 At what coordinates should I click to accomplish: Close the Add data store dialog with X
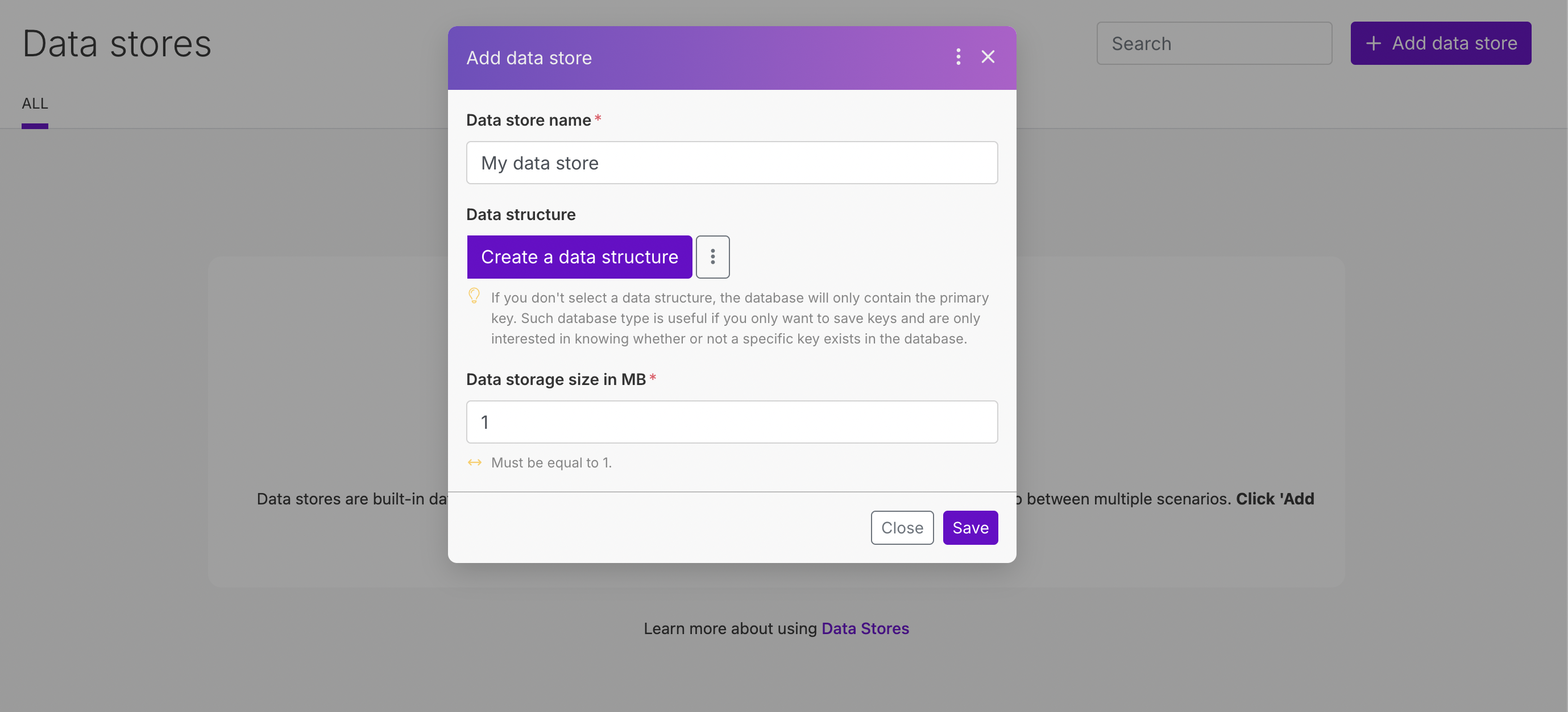click(x=988, y=57)
